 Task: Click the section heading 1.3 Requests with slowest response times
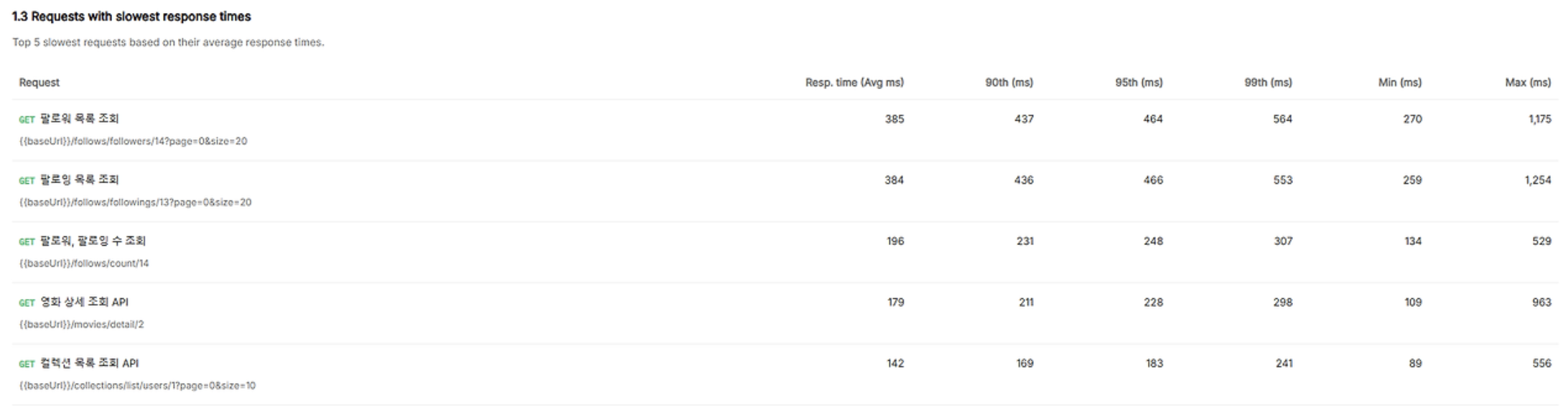131,17
